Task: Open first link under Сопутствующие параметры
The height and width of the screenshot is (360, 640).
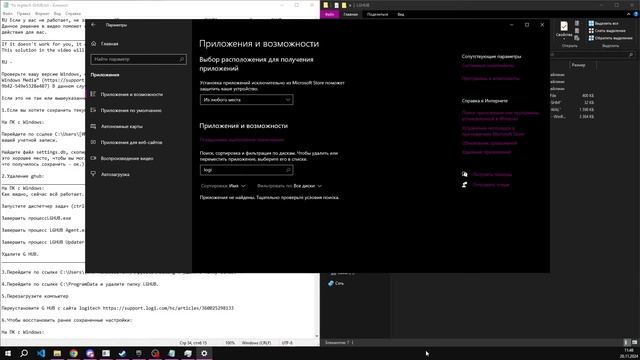Action: [x=488, y=65]
